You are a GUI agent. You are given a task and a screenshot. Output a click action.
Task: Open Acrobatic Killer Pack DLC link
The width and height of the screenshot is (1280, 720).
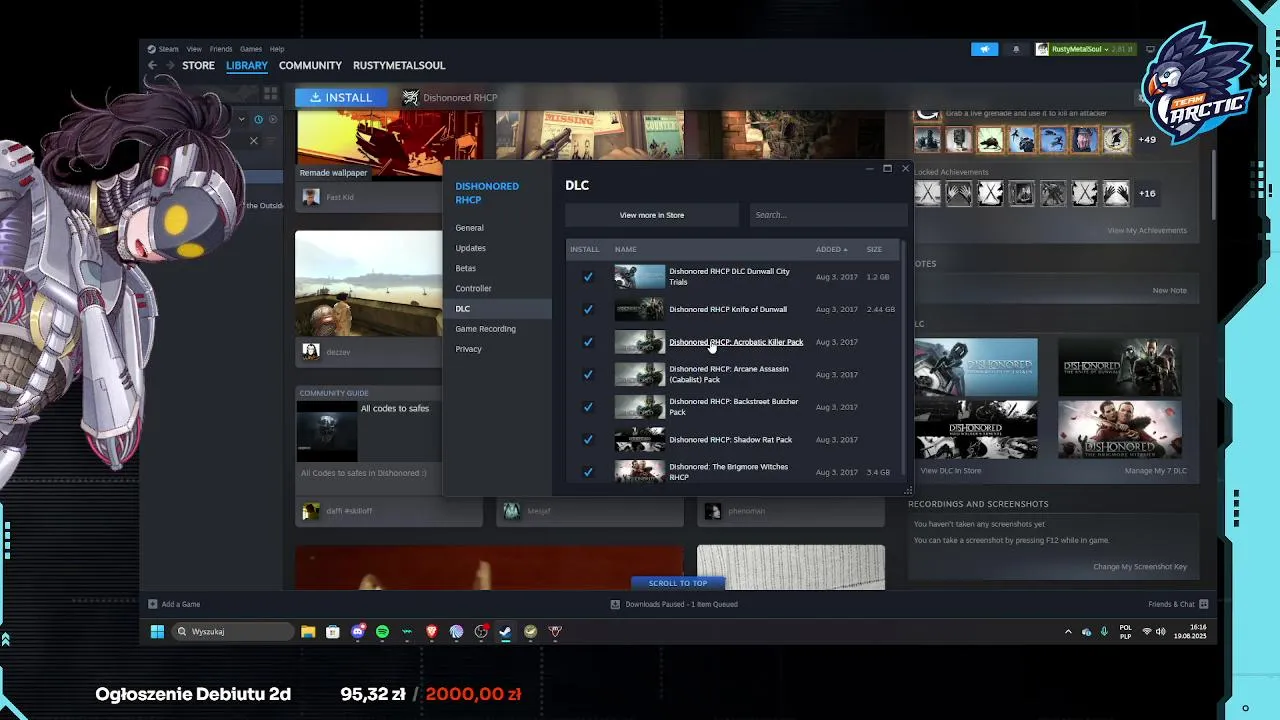(x=736, y=342)
